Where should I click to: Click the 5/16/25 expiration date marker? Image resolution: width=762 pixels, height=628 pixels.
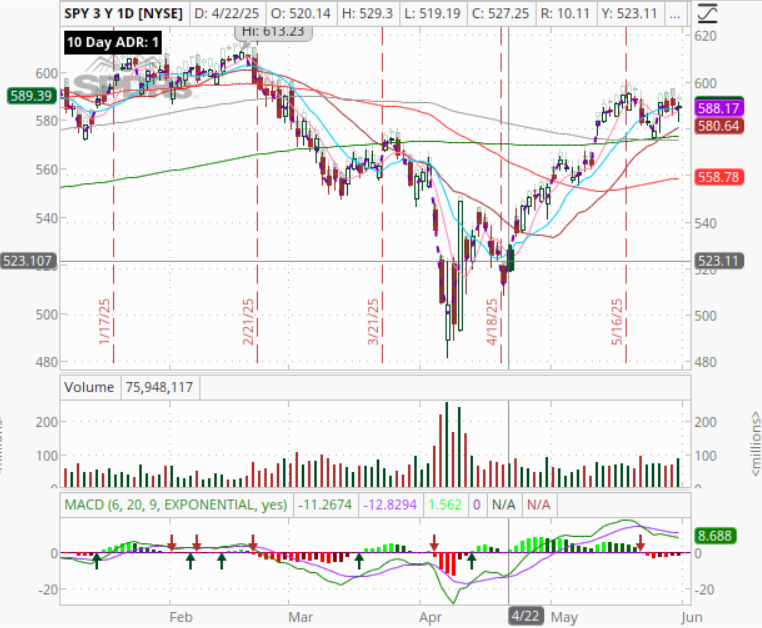tap(617, 322)
